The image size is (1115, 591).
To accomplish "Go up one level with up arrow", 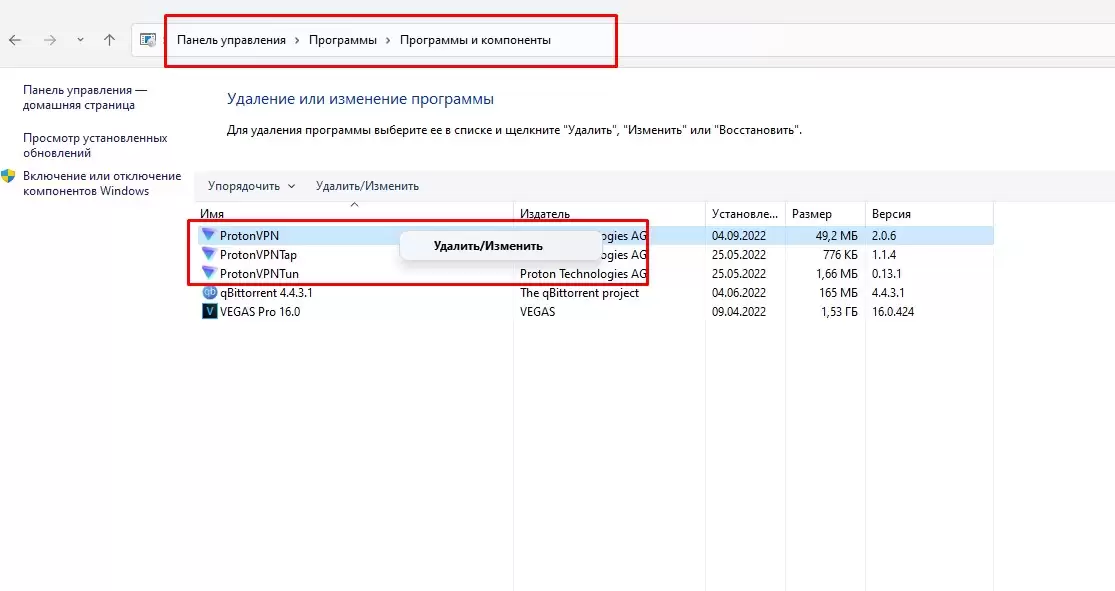I will click(x=109, y=40).
